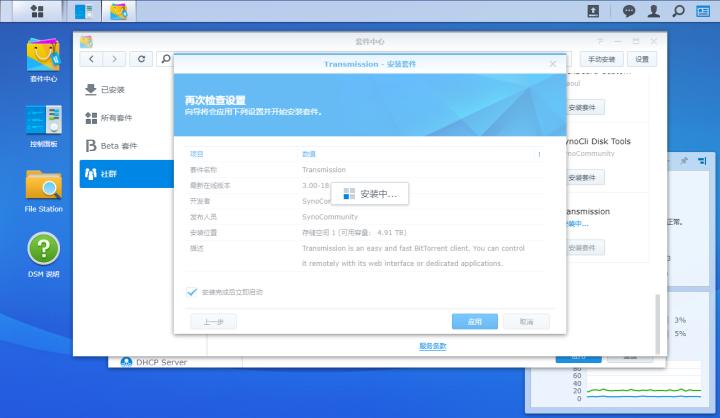Switch to Package Center taskbar icon
This screenshot has height=418, width=720.
point(118,11)
